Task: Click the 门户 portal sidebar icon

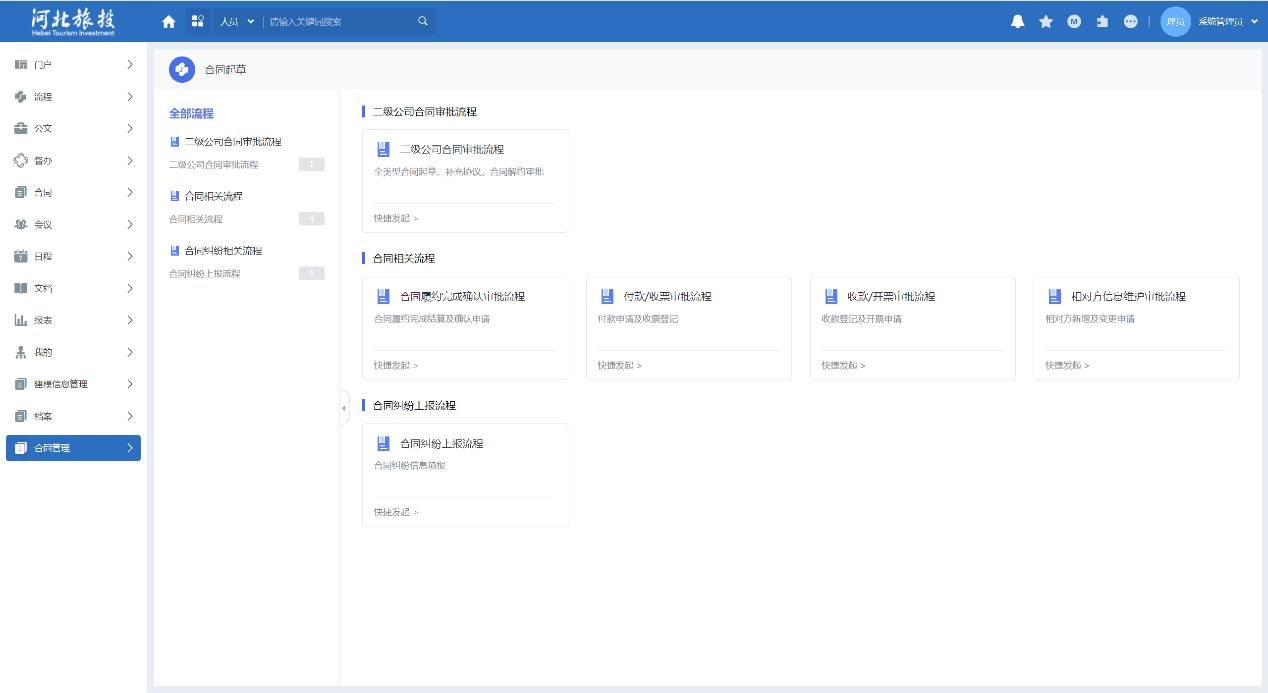Action: (x=21, y=65)
